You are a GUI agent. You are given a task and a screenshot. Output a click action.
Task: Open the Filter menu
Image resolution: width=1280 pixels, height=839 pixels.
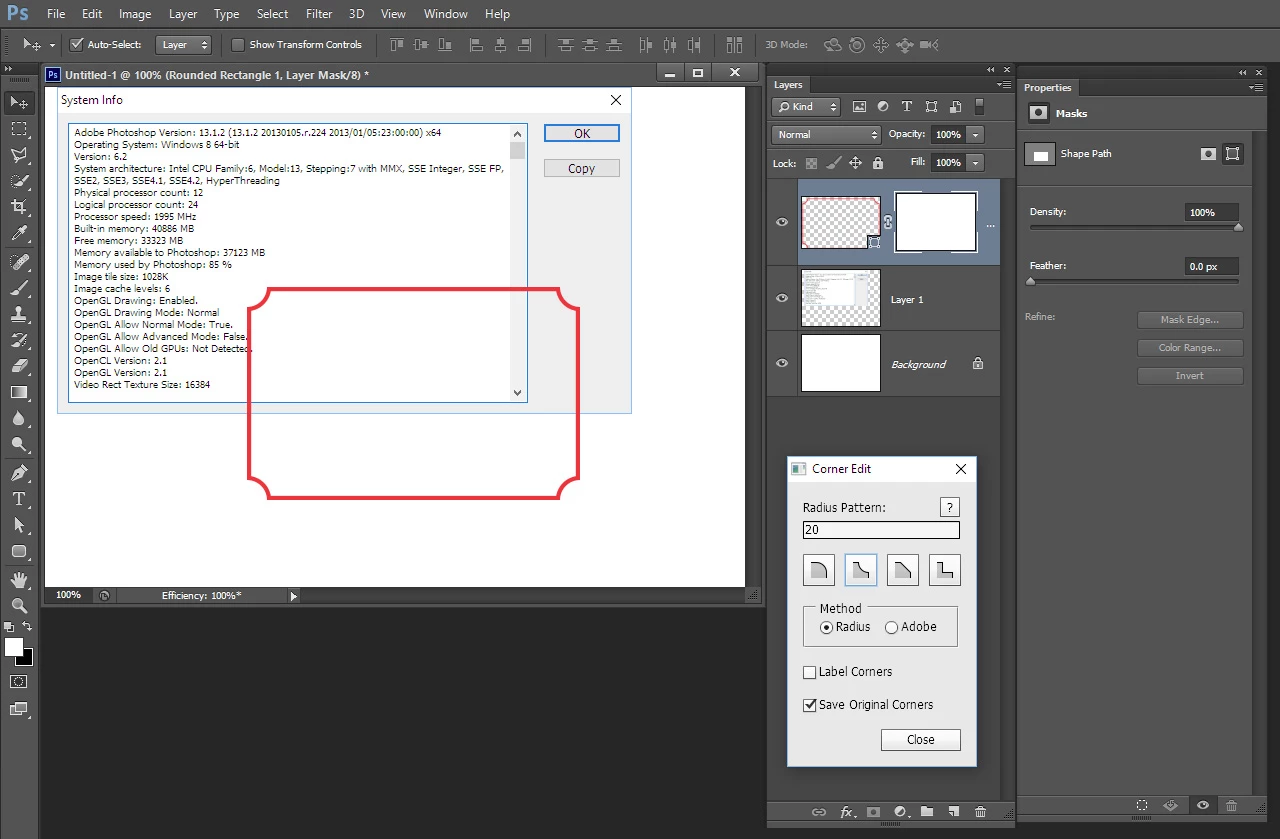pos(319,14)
